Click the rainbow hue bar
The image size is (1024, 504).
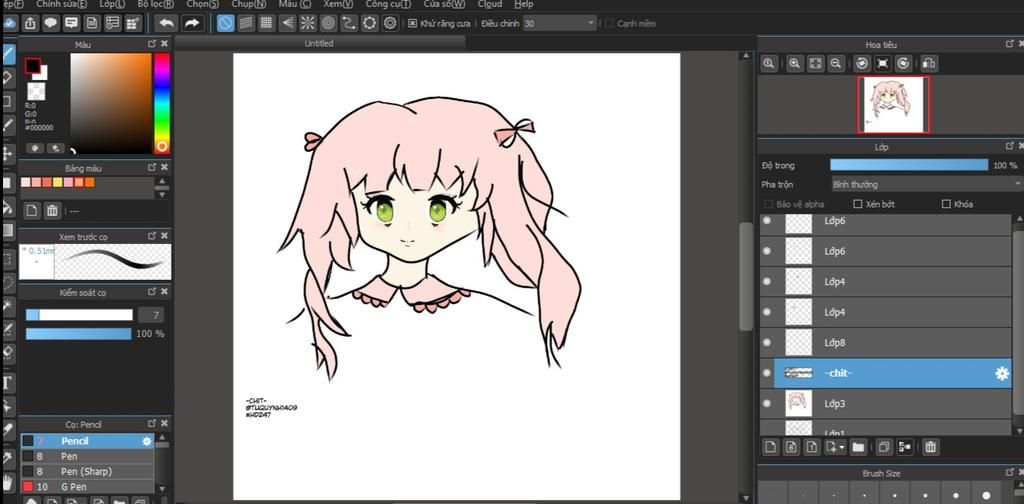tap(161, 103)
